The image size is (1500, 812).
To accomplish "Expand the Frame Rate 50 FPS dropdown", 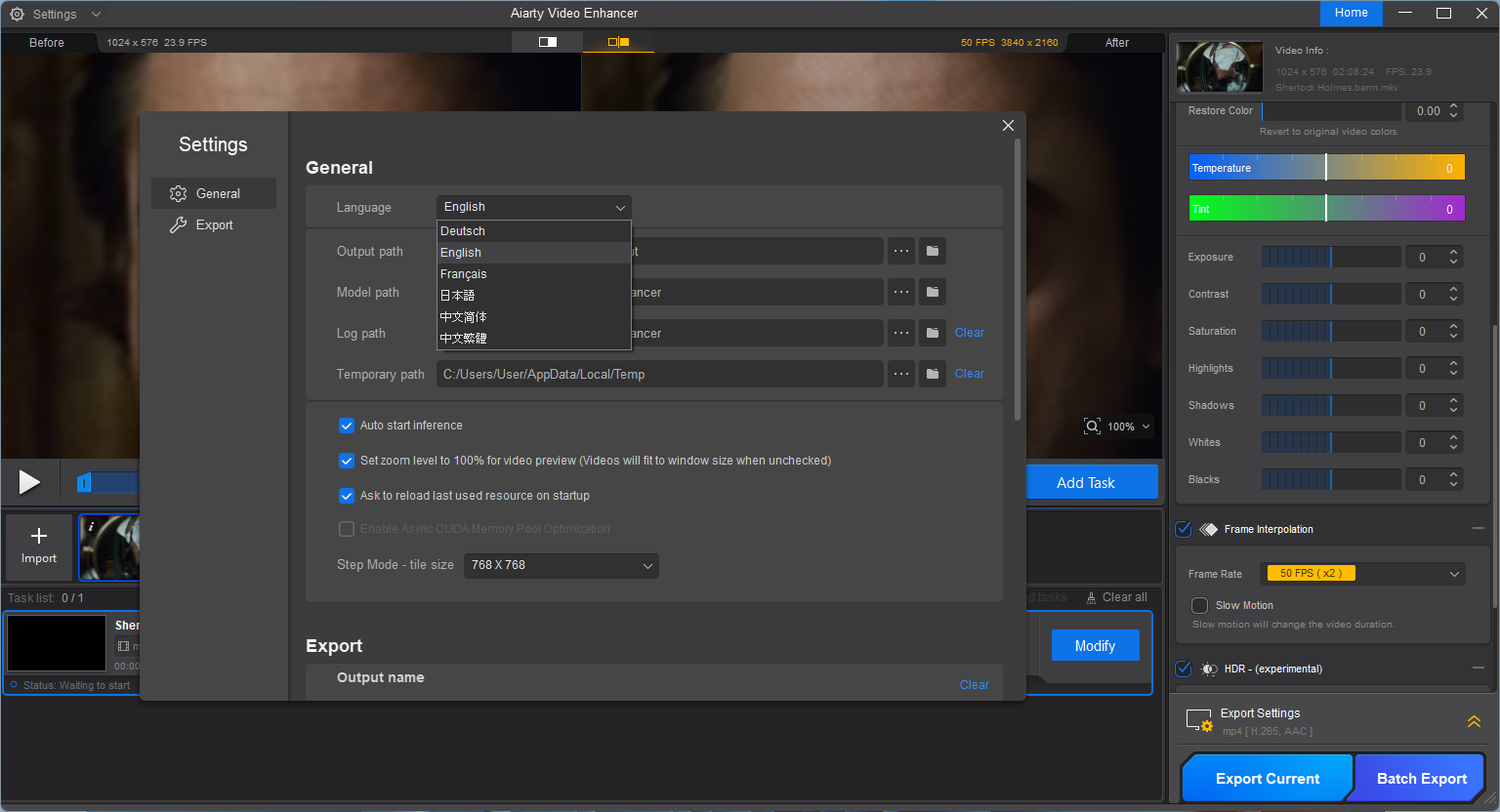I will pyautogui.click(x=1363, y=574).
